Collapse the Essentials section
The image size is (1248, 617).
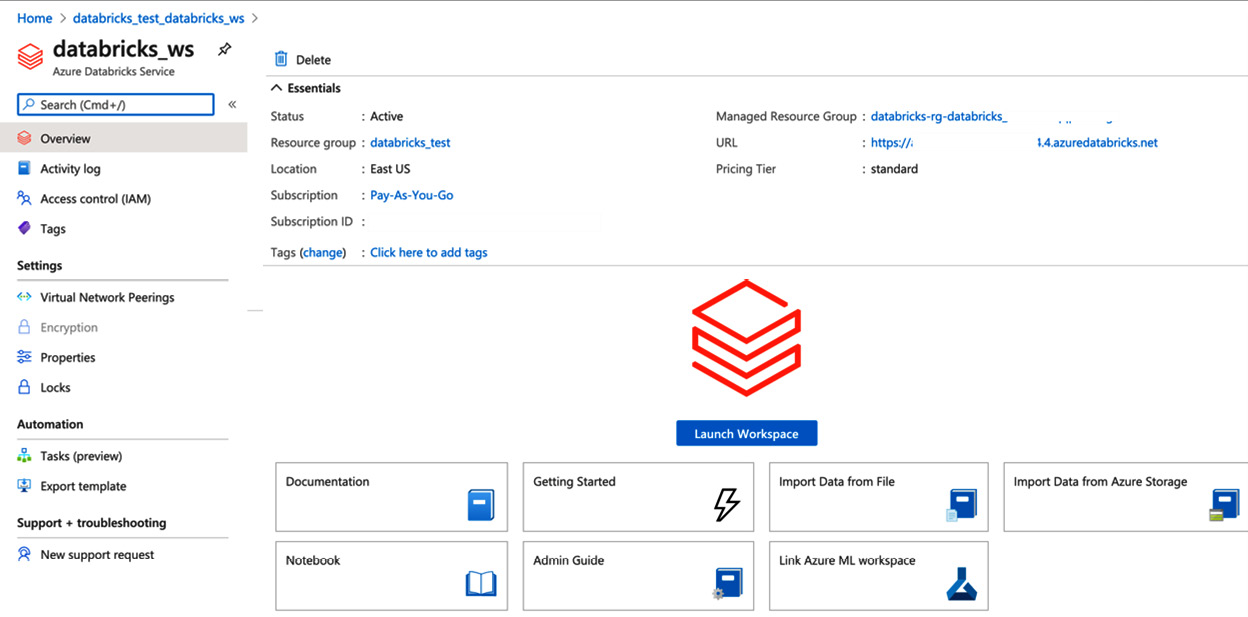tap(277, 88)
